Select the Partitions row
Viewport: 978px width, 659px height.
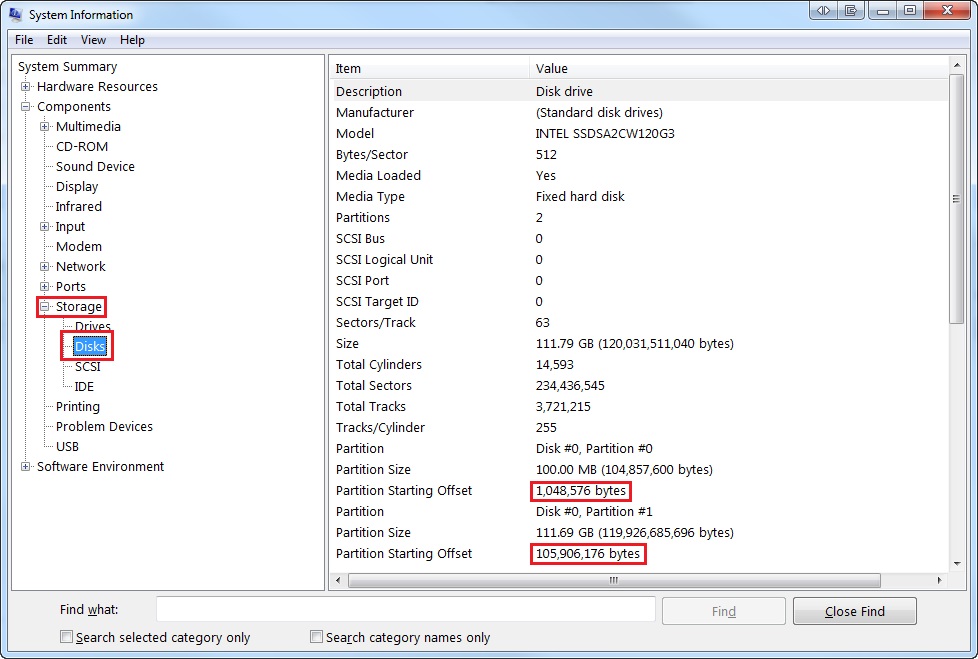(639, 217)
